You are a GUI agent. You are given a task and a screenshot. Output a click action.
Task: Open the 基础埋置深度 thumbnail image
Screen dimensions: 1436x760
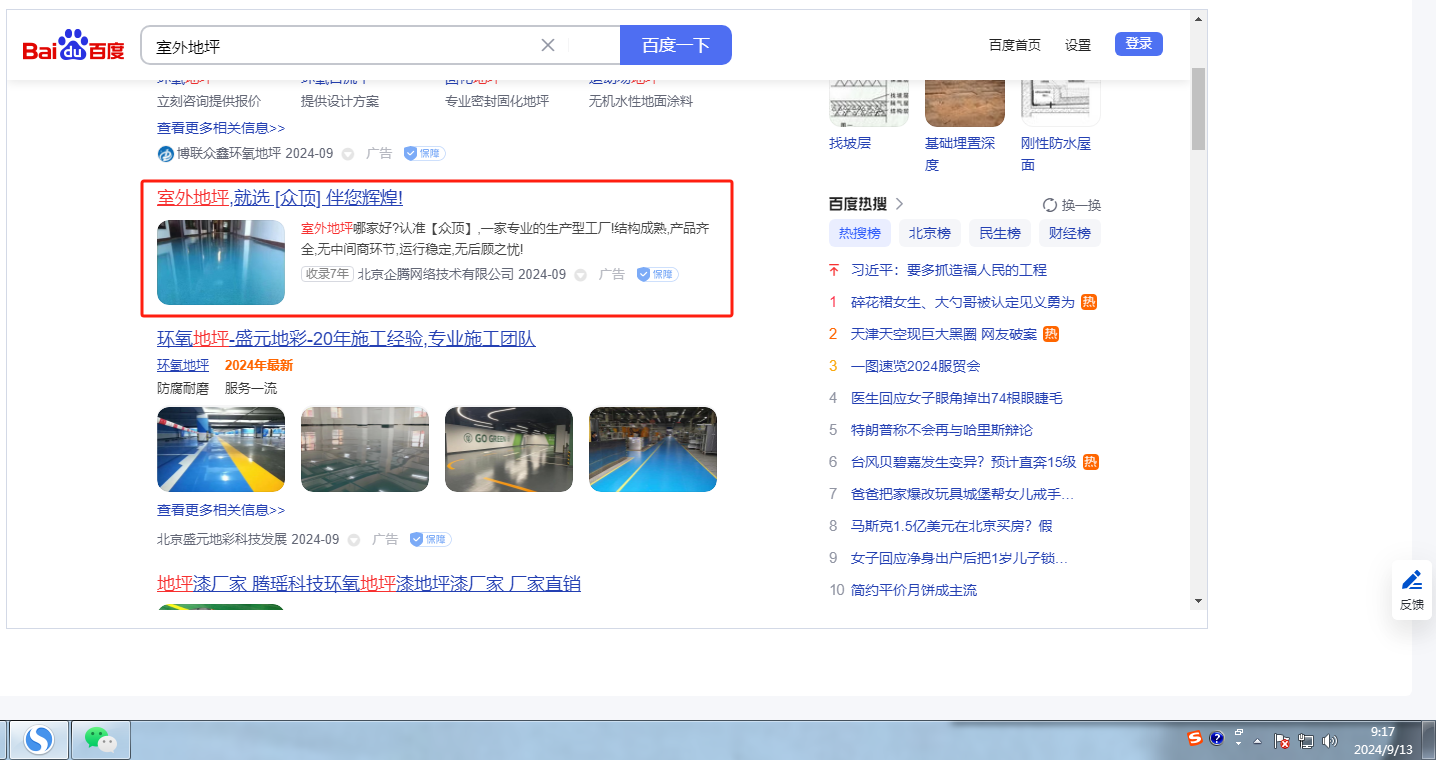[x=965, y=101]
